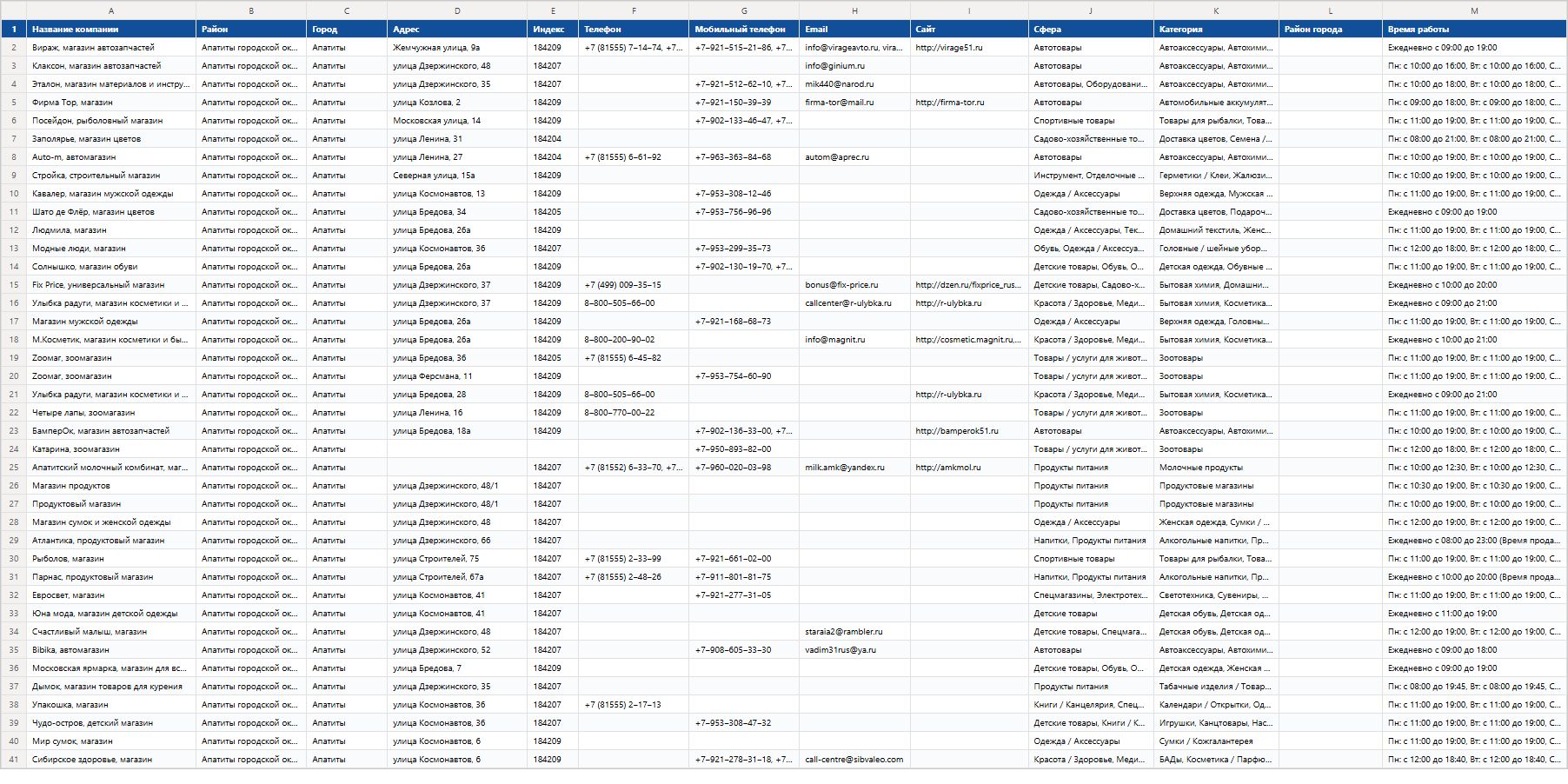
Task: Select the phone cell '+7 (499) 009–35–15'
Action: point(634,285)
